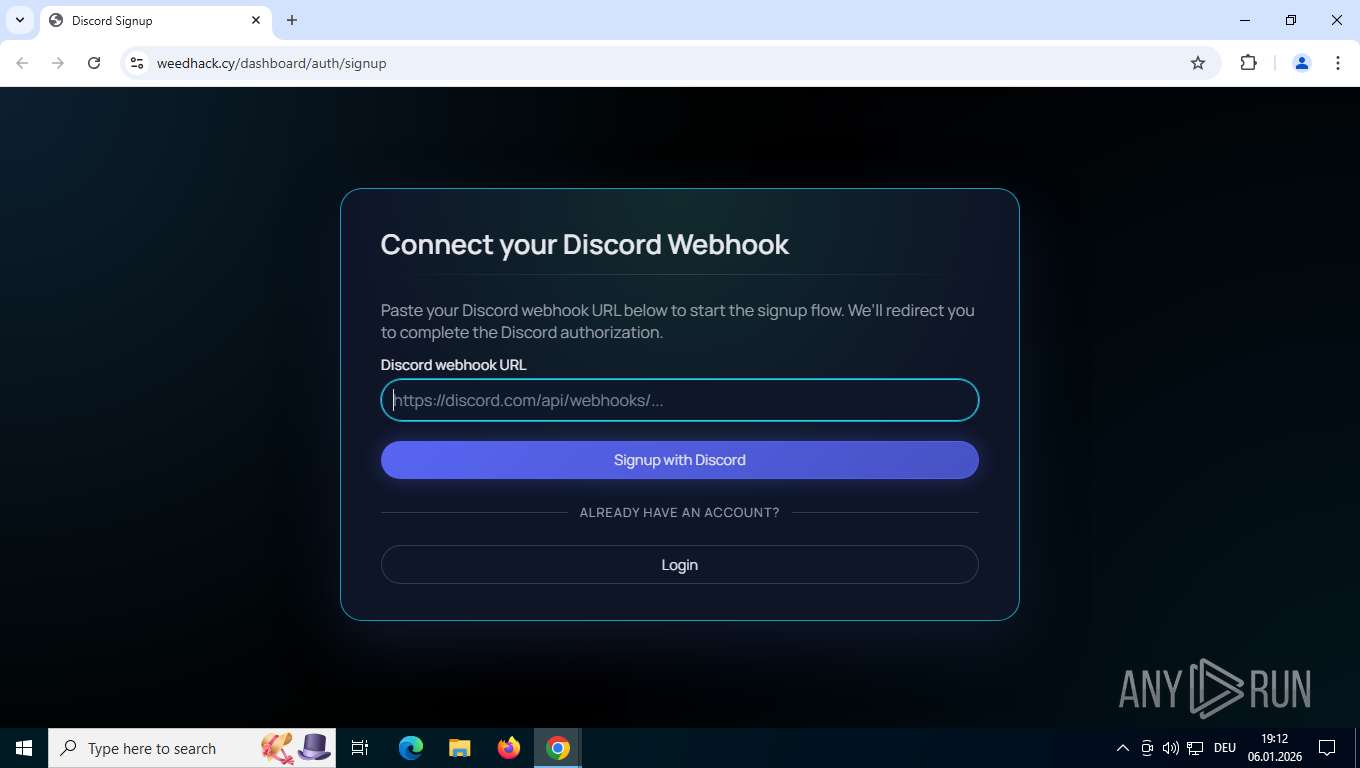This screenshot has height=768, width=1360.
Task: Open the Extensions puzzle icon
Action: pyautogui.click(x=1248, y=63)
